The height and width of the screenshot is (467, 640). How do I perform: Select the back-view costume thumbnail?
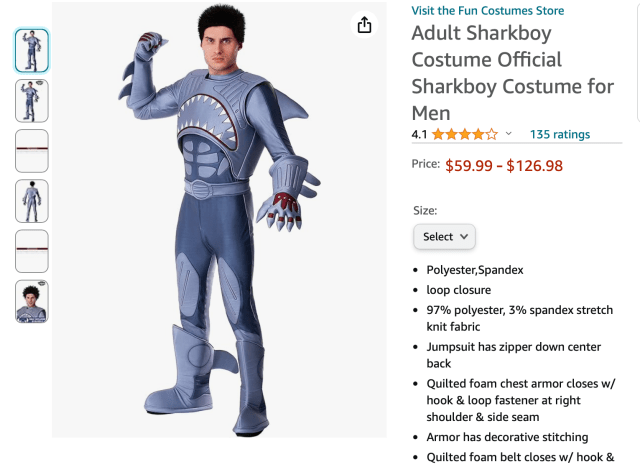tap(32, 201)
